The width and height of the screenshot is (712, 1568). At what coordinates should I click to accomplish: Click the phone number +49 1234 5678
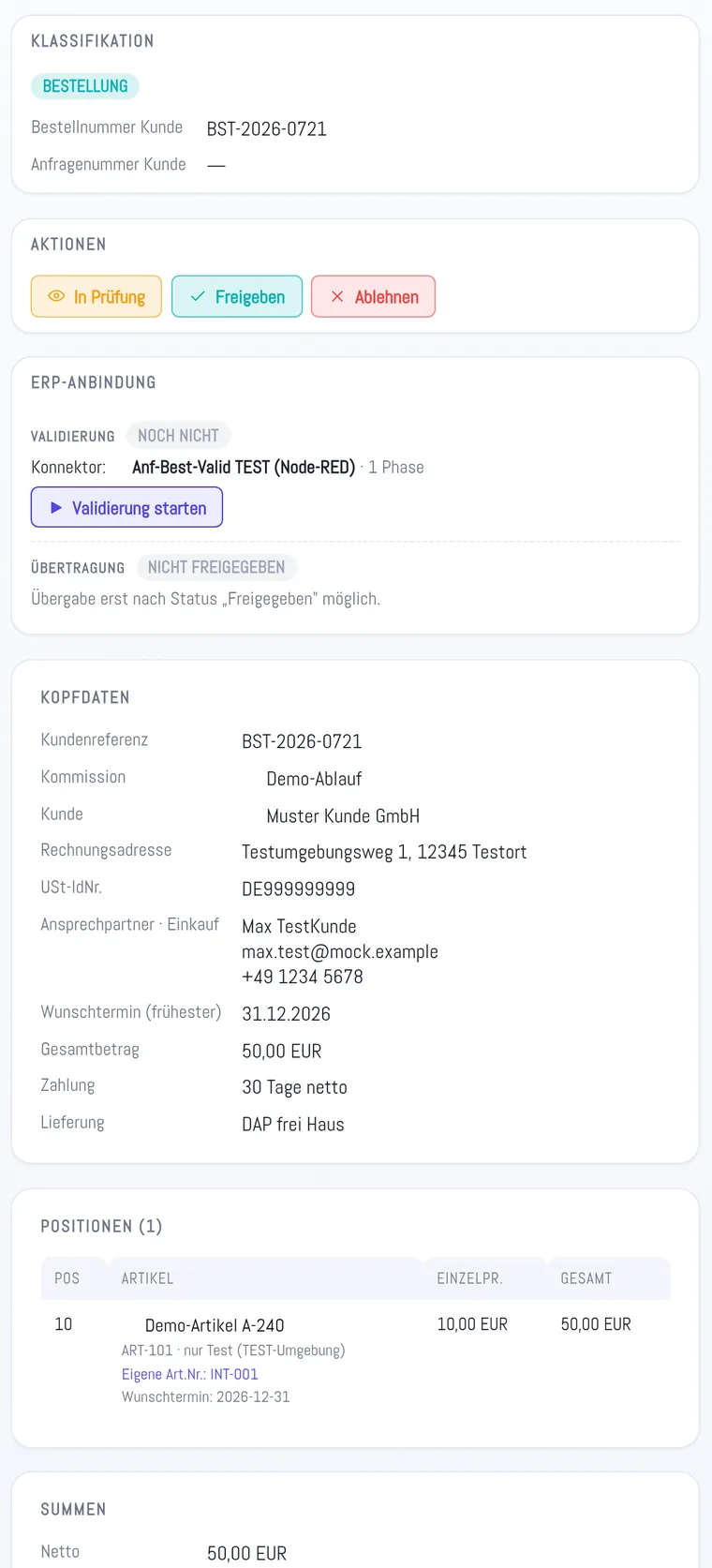click(x=303, y=977)
